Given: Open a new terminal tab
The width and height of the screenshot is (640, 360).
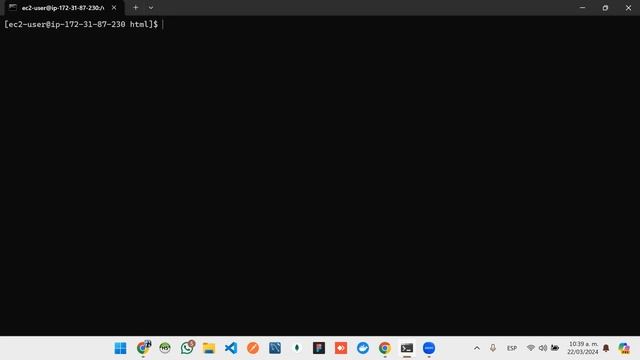Looking at the screenshot, I should coord(136,7).
